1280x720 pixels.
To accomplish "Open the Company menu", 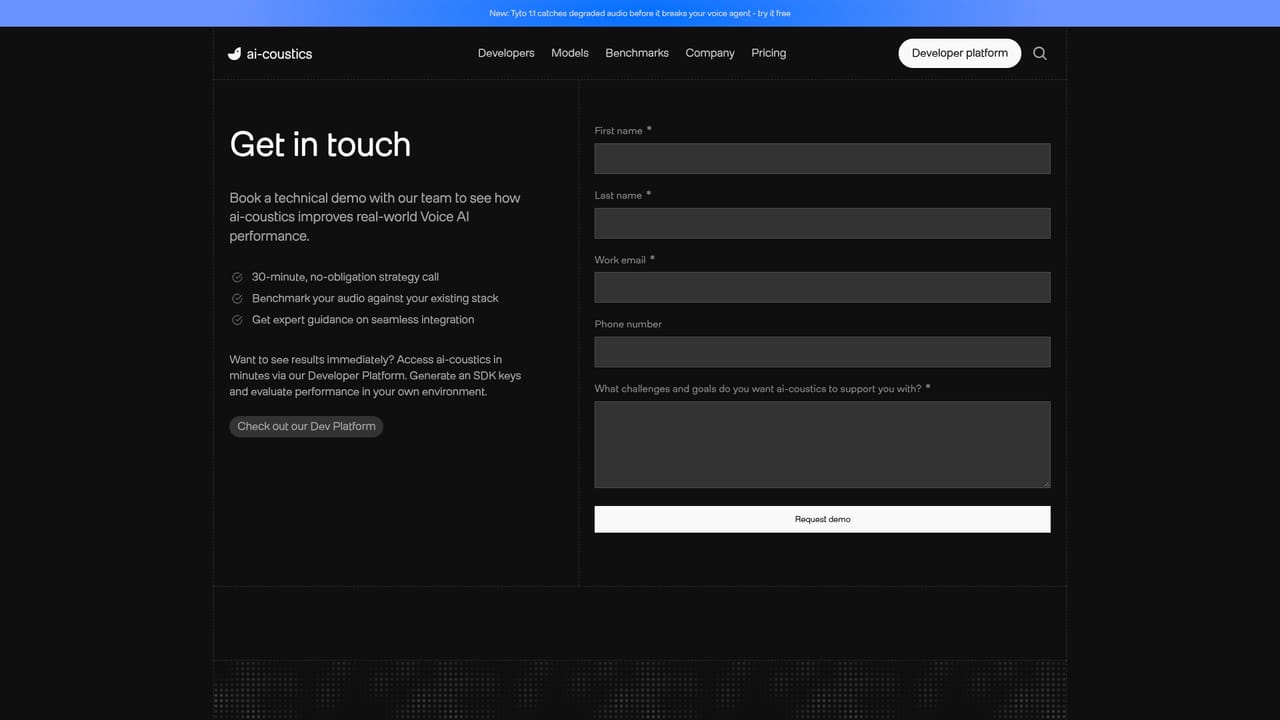I will [x=710, y=53].
